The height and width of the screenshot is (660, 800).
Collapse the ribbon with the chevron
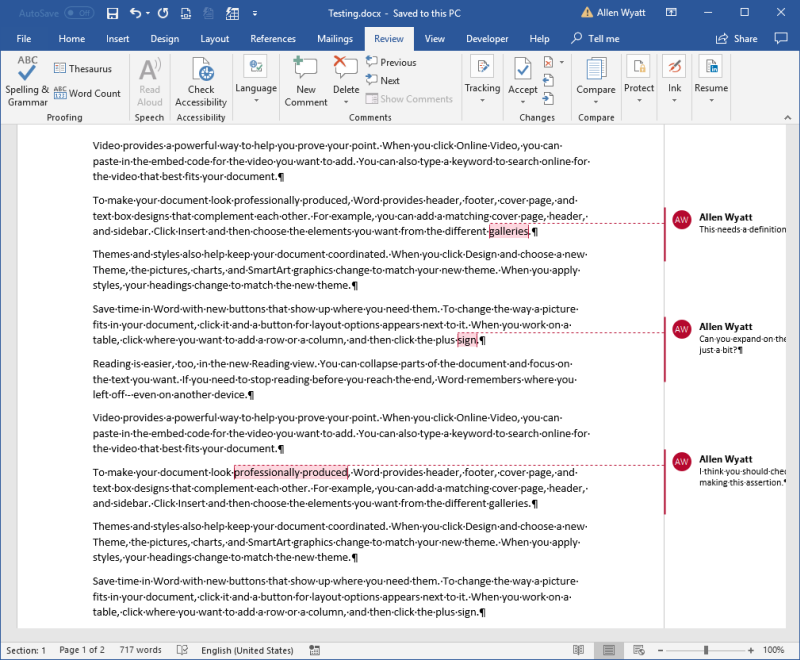click(788, 117)
